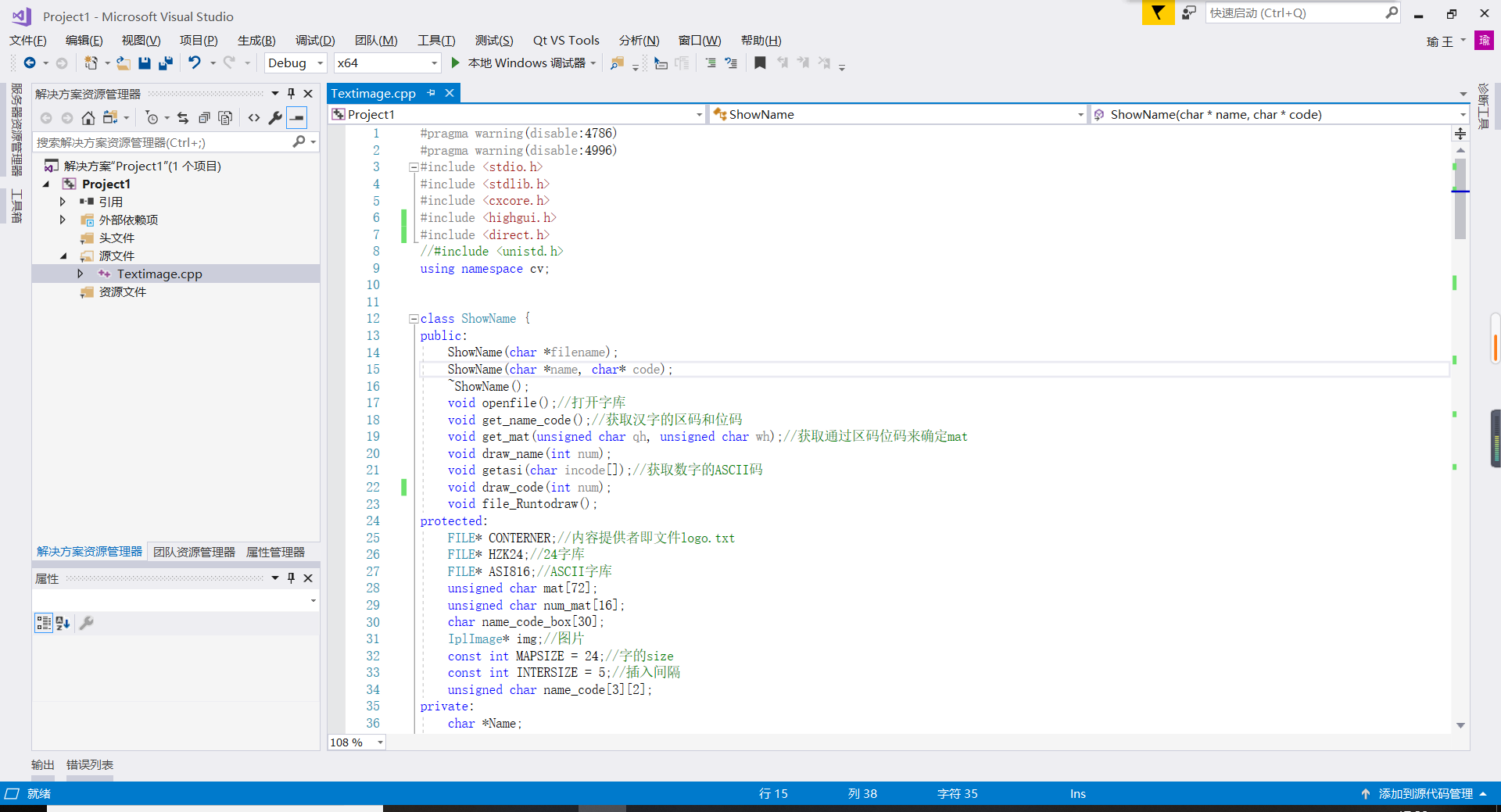The image size is (1501, 812).
Task: View code using the angle brackets icon
Action: pyautogui.click(x=254, y=118)
